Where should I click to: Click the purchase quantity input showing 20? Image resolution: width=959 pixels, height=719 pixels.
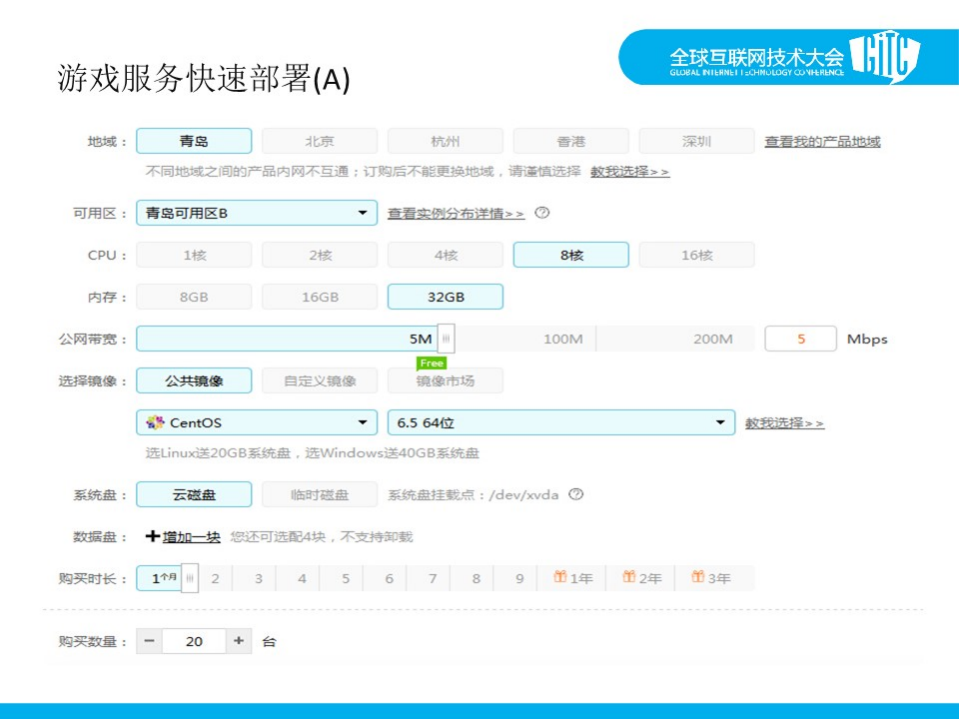pyautogui.click(x=196, y=640)
